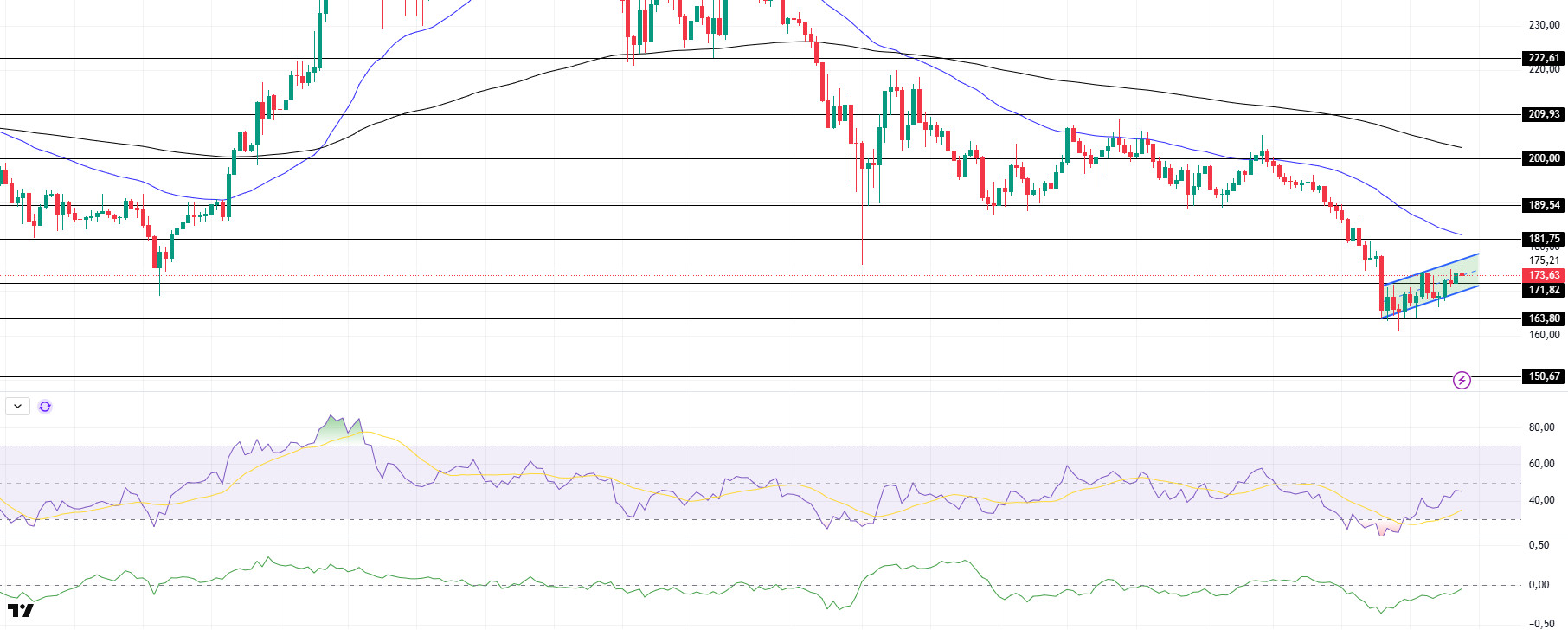Click the 230,00 price axis tick

coord(1544,25)
